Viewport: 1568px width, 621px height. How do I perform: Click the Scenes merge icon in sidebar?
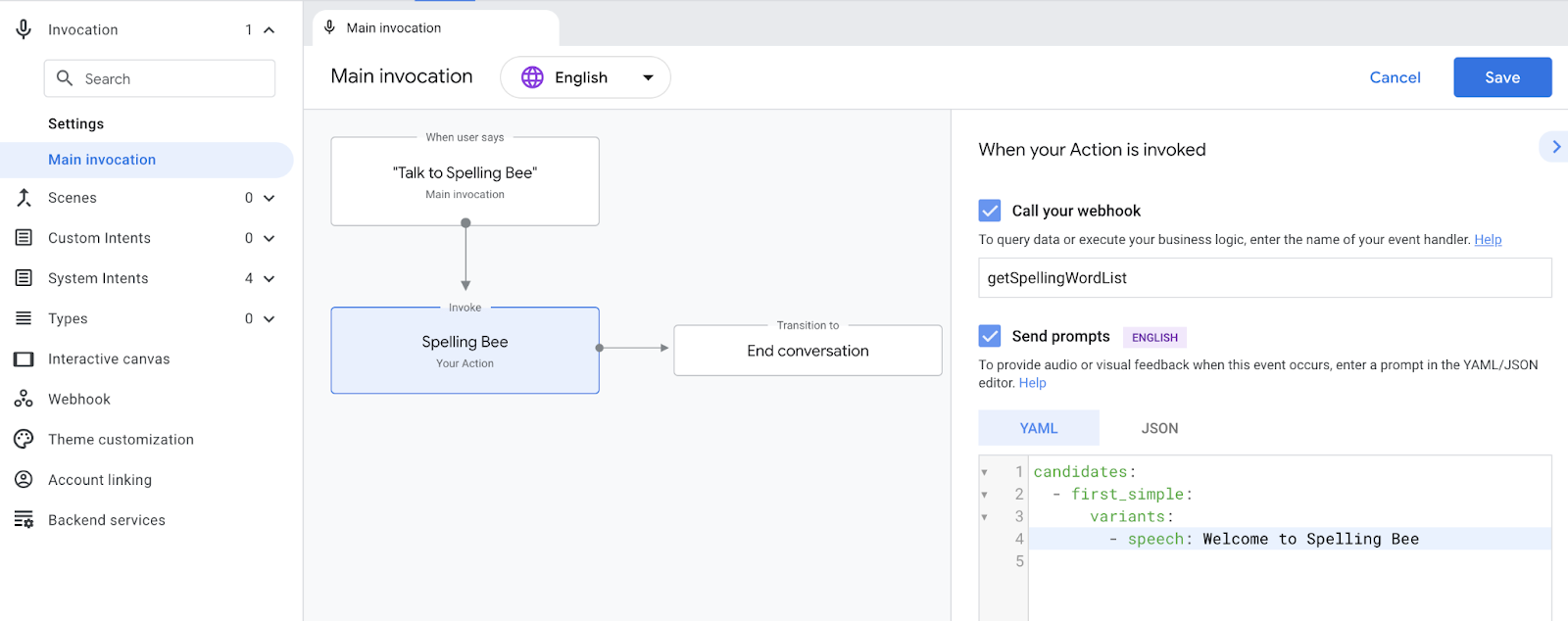(x=24, y=198)
